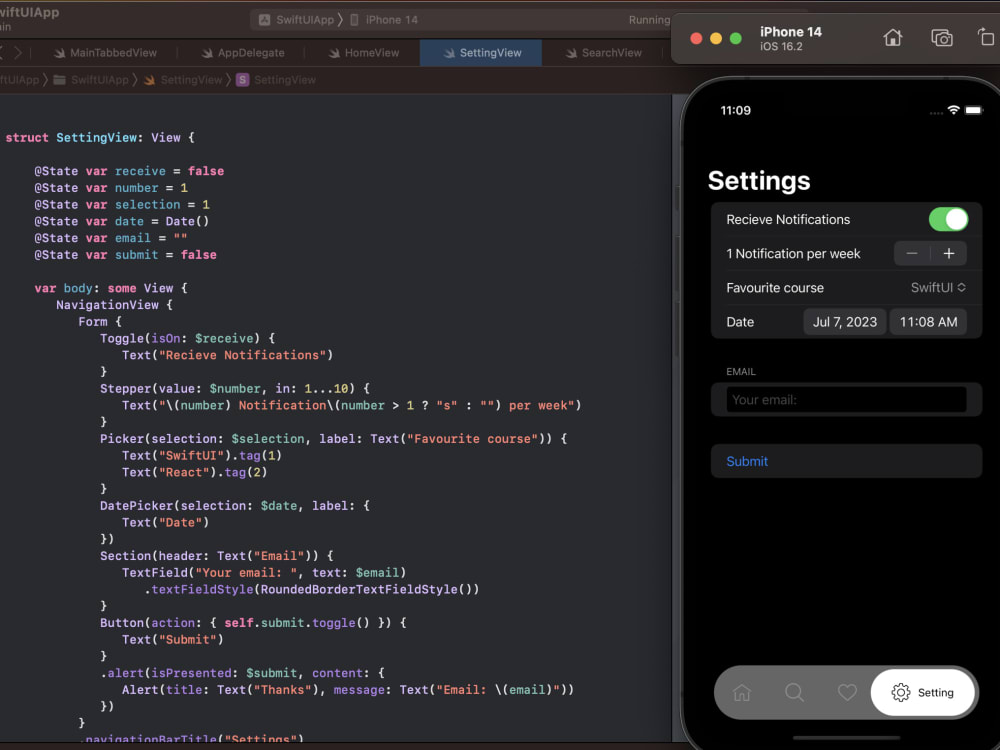Disable the Recieve Notifications toggle

pos(948,219)
